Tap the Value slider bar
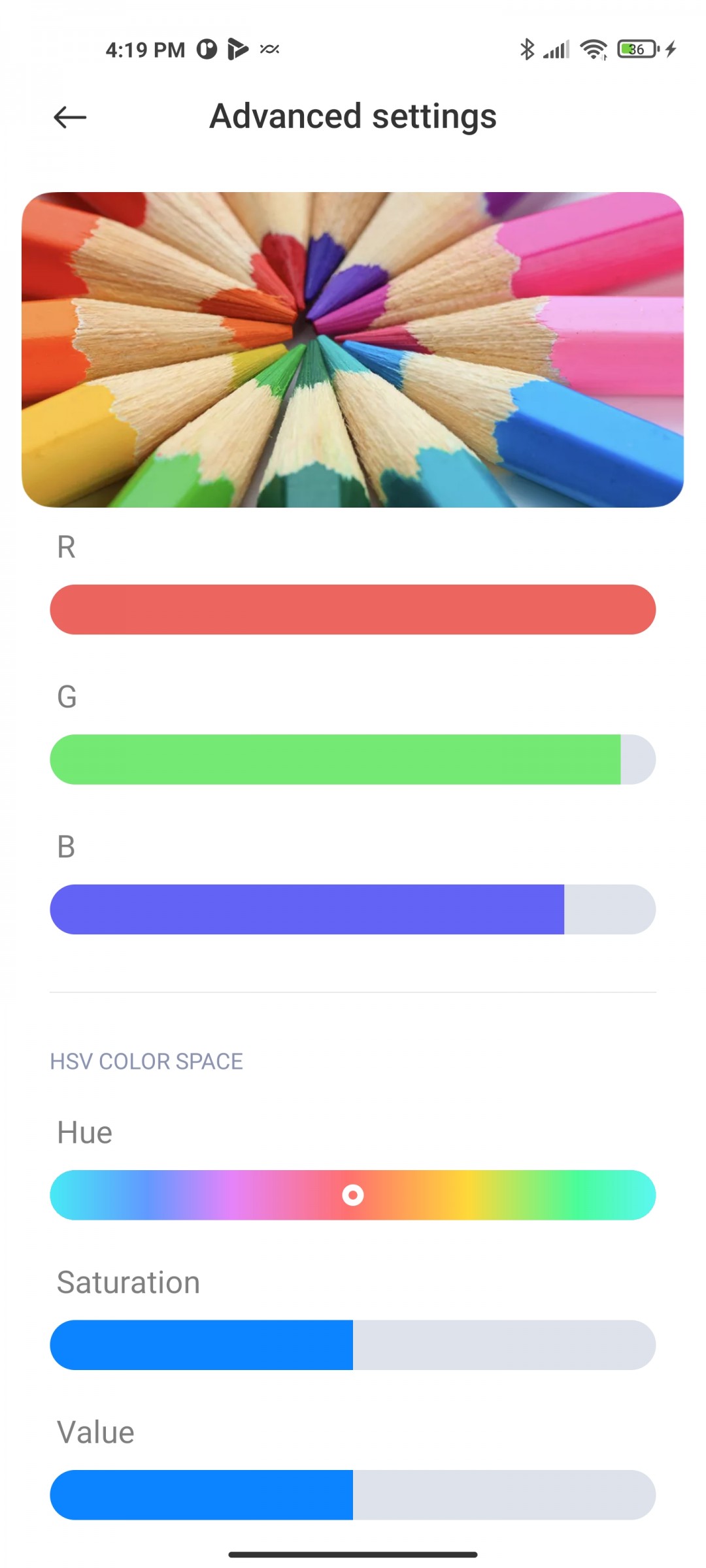 [353, 1495]
